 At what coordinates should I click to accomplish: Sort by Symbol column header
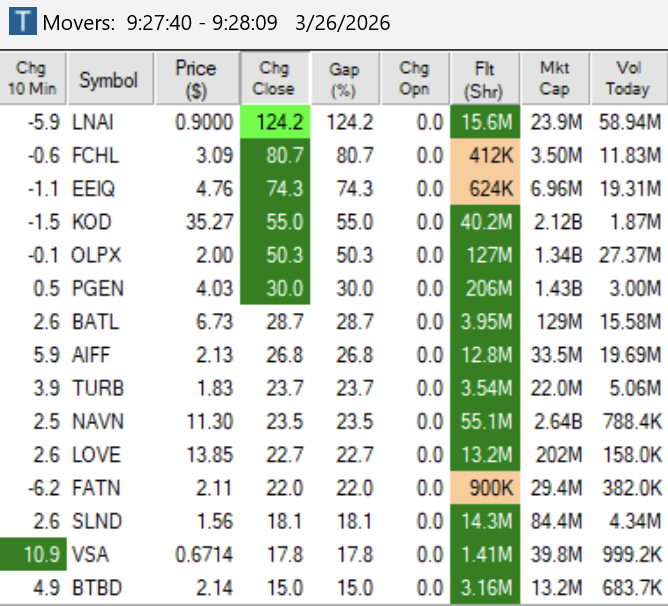(110, 78)
